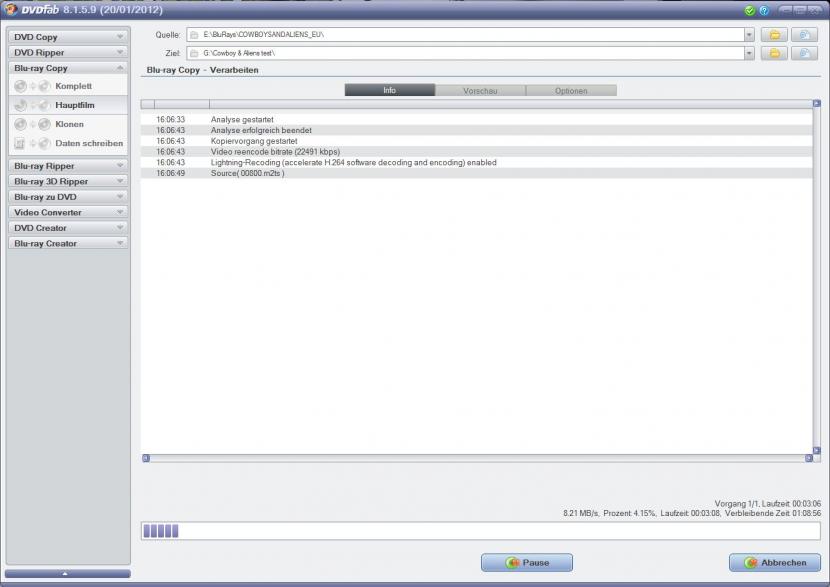Select Daten schreiben mode

[68, 143]
